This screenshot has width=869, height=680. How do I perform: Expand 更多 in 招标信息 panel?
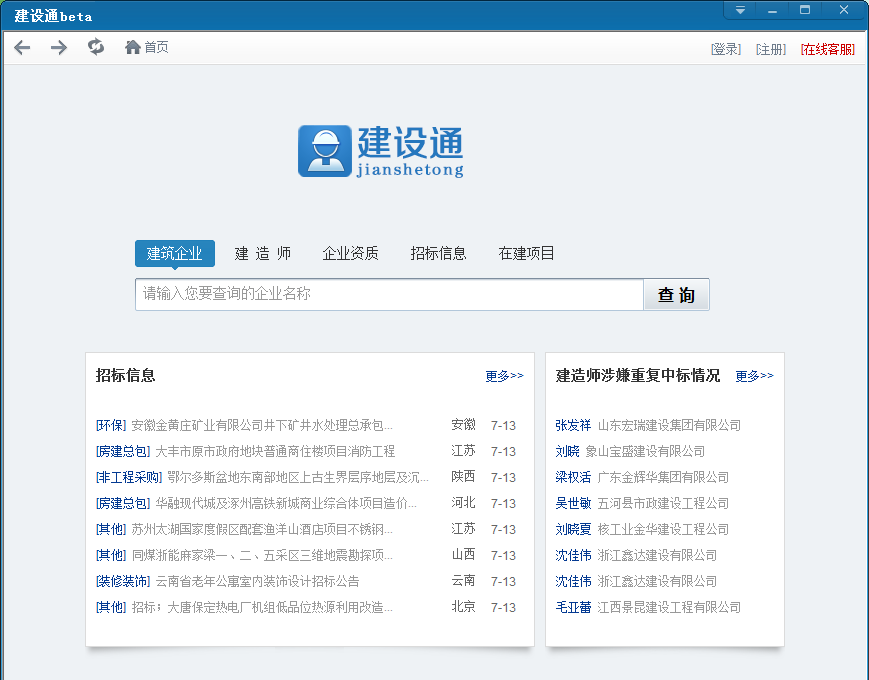pos(504,377)
